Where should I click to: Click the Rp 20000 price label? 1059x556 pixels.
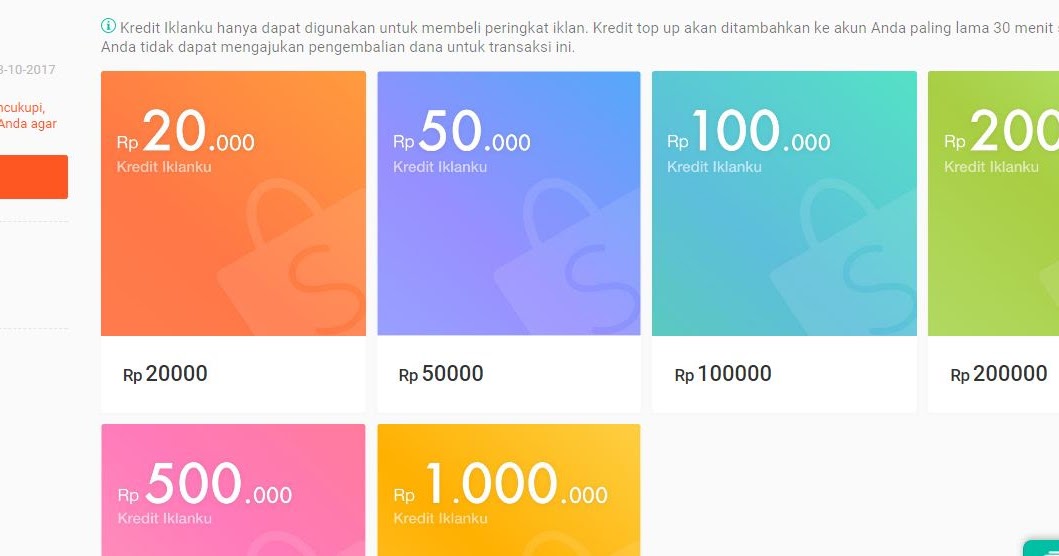point(165,374)
